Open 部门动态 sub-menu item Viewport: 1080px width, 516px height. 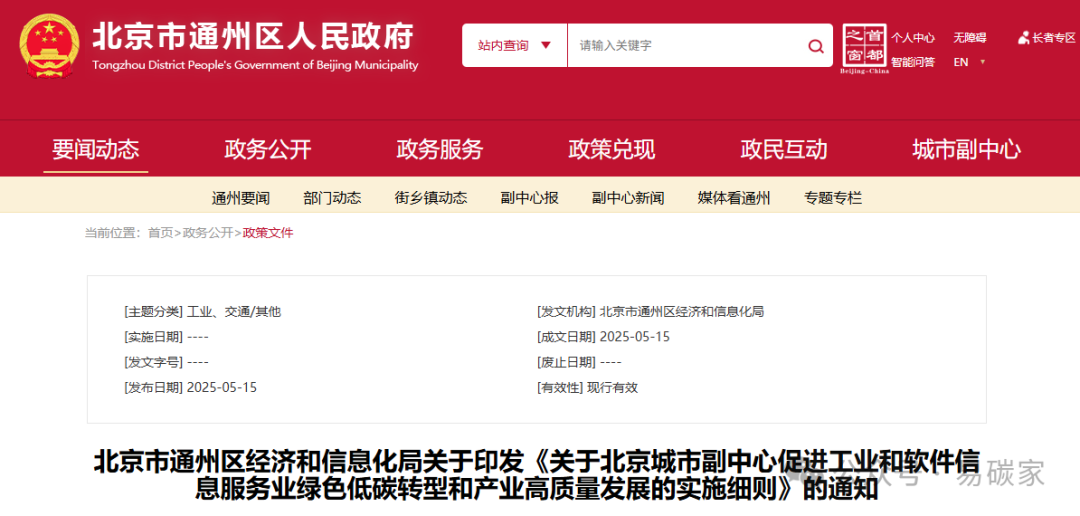332,198
